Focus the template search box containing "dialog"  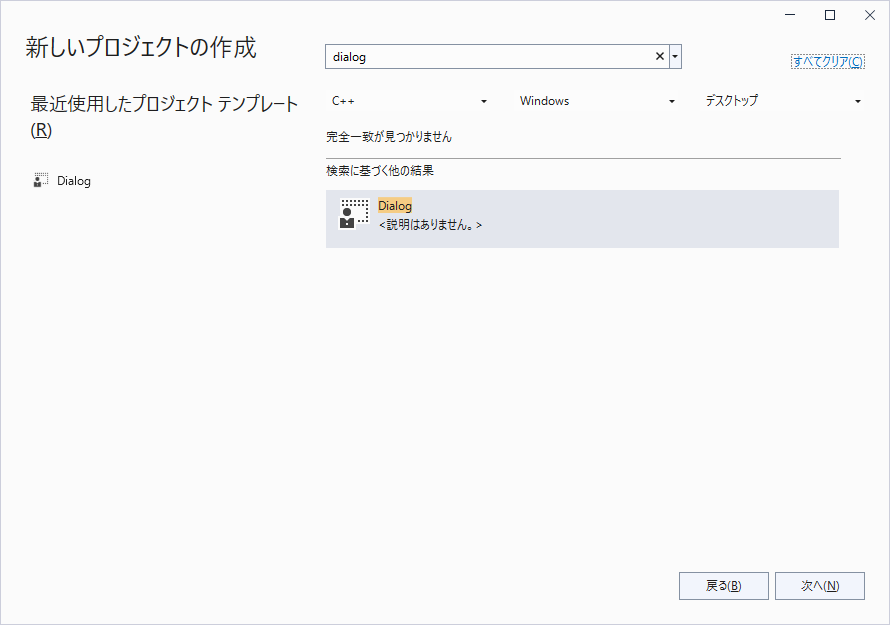[488, 57]
